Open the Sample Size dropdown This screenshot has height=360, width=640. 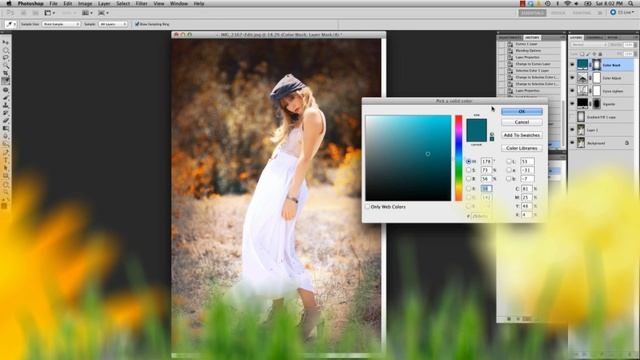point(61,24)
